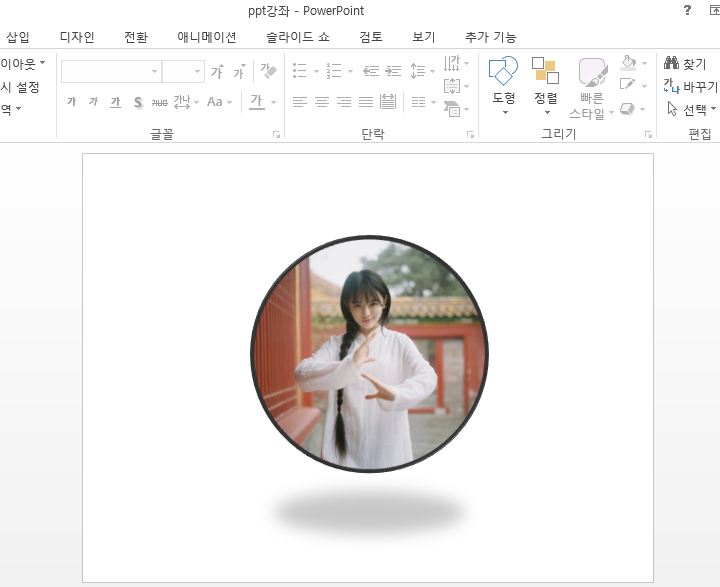Screen dimensions: 720x587
Task: Apply the font color 가 button
Action: click(257, 102)
